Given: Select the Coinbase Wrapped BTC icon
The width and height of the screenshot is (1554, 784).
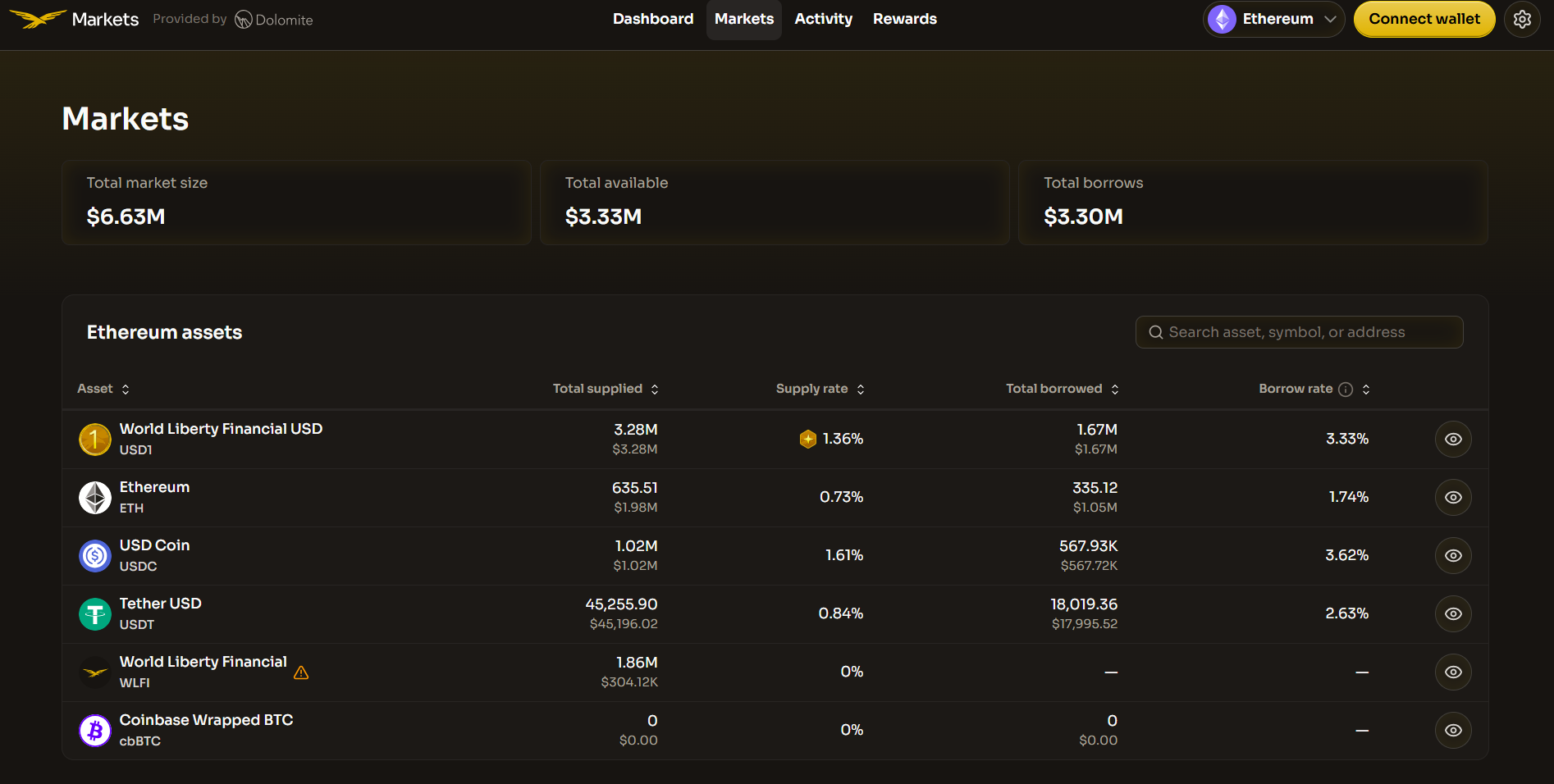Looking at the screenshot, I should point(94,730).
